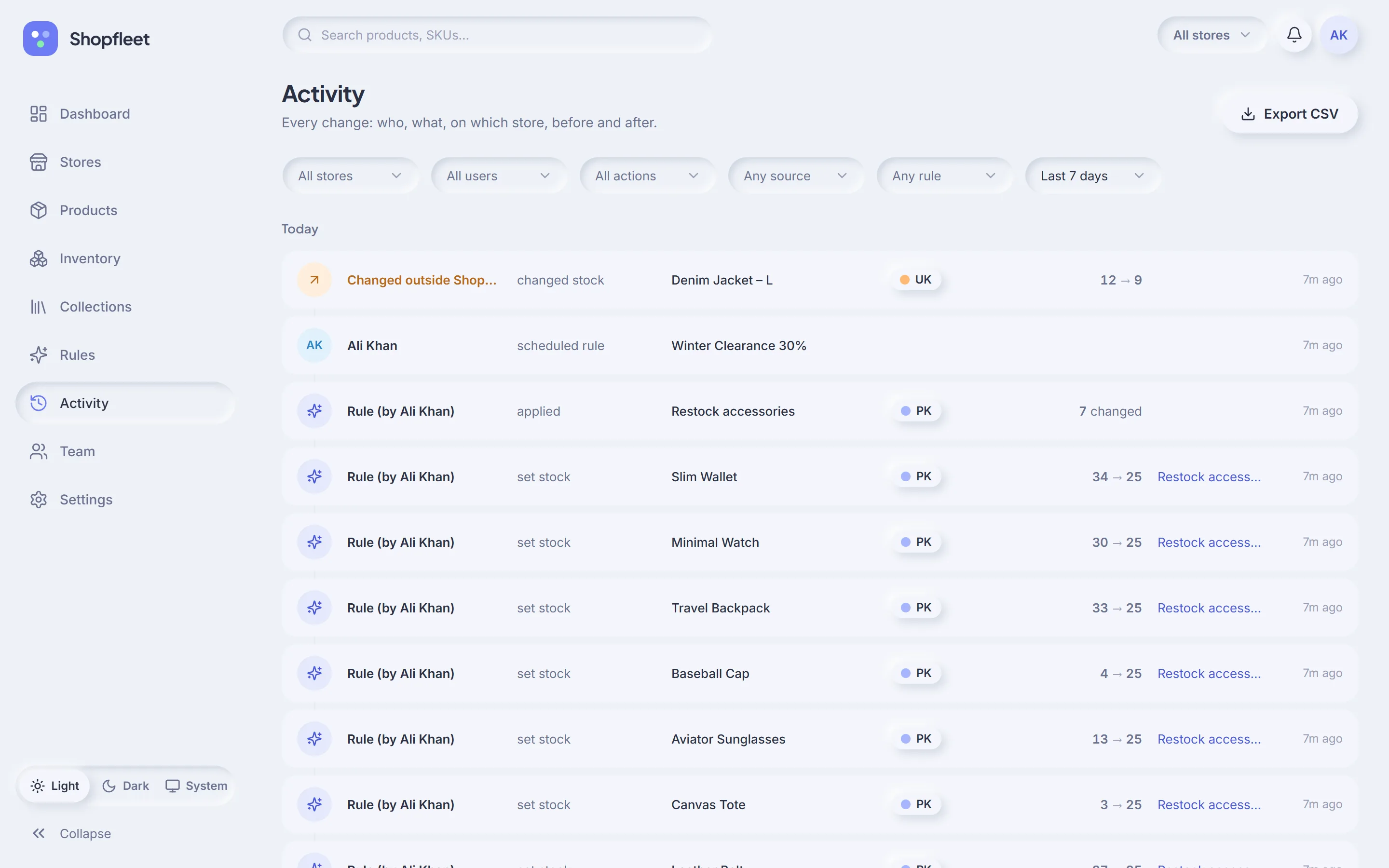Image resolution: width=1389 pixels, height=868 pixels.
Task: Click the Inventory cubes icon
Action: pos(39,258)
